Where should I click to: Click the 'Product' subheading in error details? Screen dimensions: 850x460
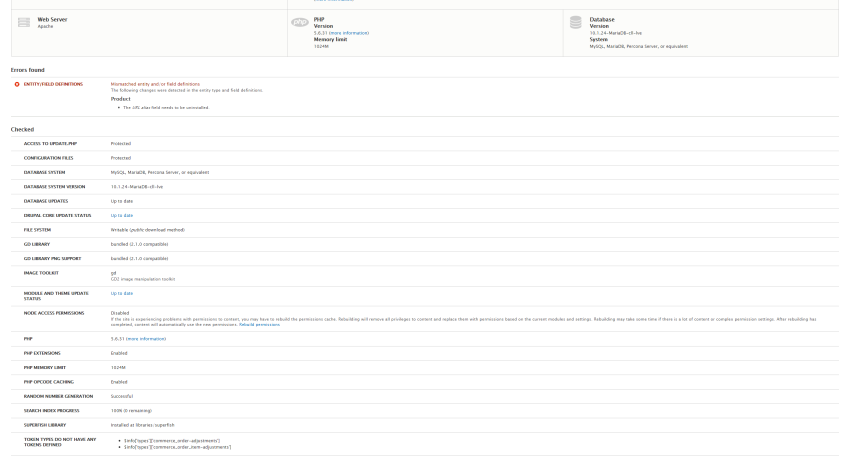coord(120,99)
